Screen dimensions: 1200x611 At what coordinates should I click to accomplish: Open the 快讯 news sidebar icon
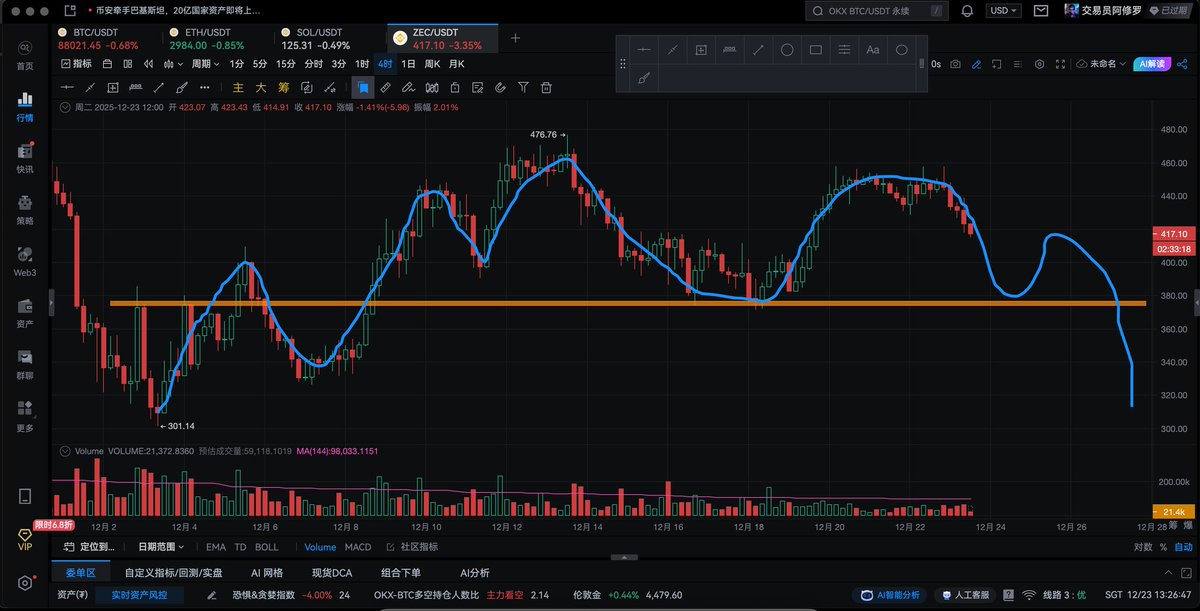coord(24,158)
